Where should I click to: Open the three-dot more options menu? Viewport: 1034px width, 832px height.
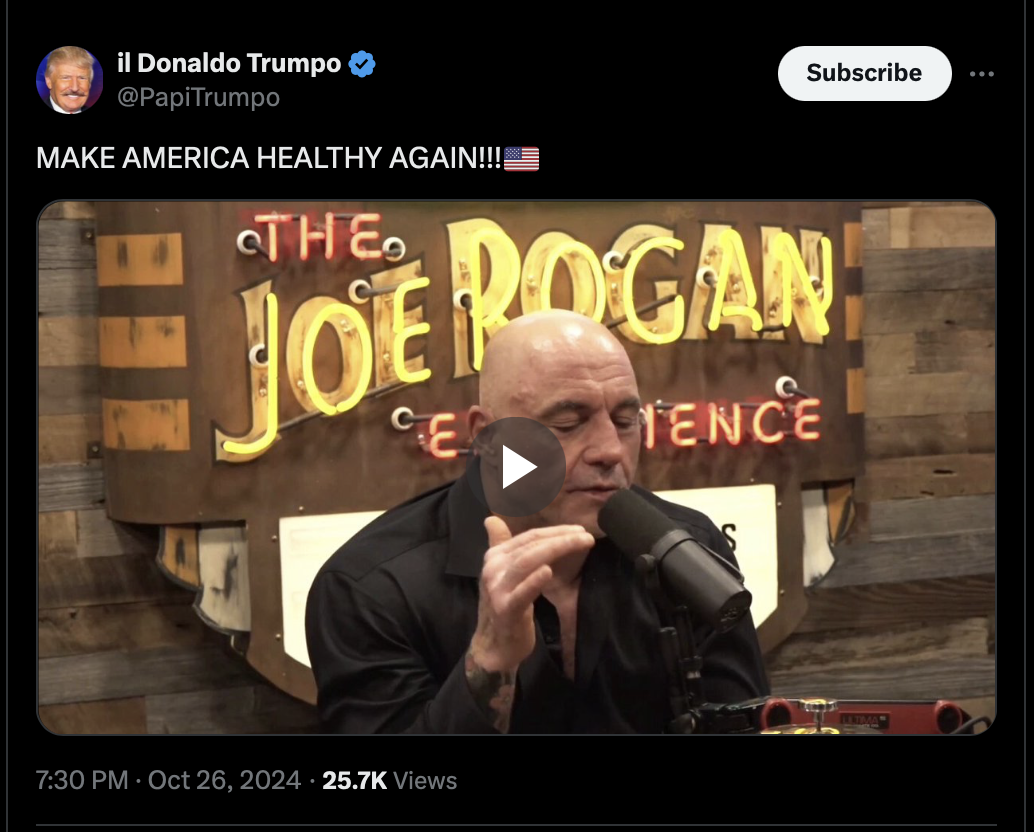981,74
